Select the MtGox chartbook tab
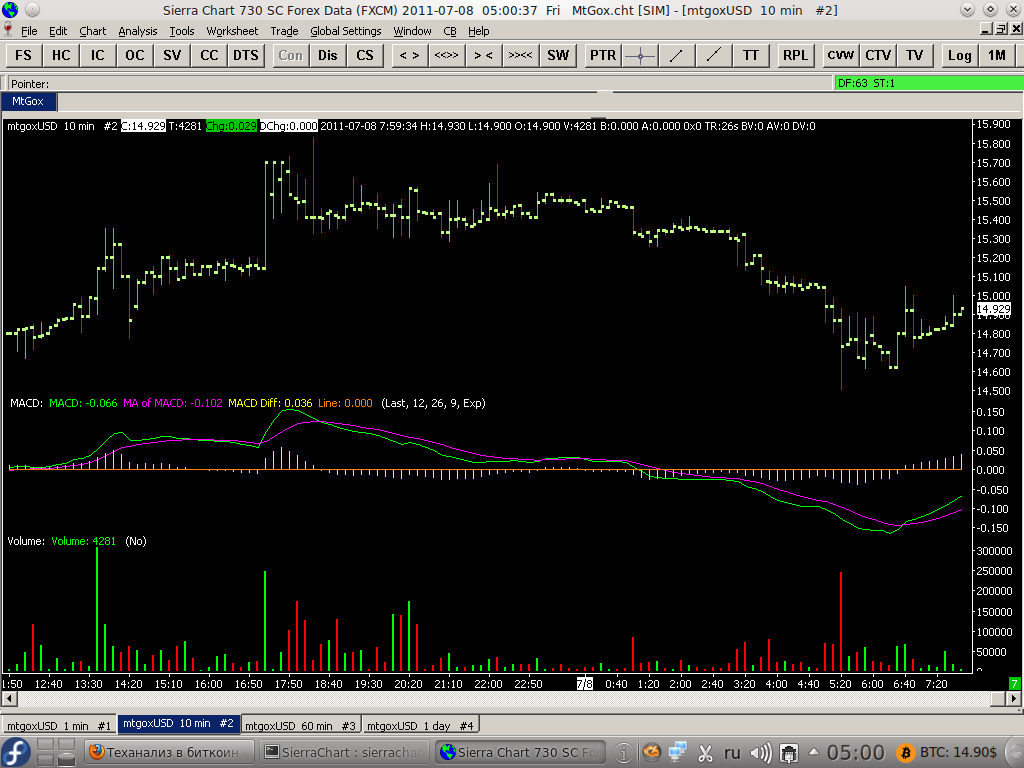The height and width of the screenshot is (768, 1024). pos(28,101)
